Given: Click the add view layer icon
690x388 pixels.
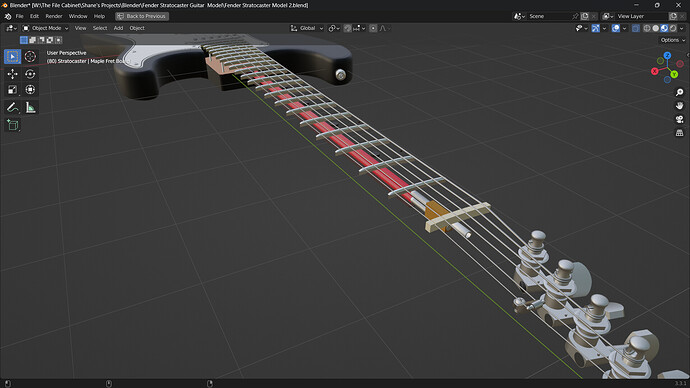Looking at the screenshot, I should [x=673, y=16].
